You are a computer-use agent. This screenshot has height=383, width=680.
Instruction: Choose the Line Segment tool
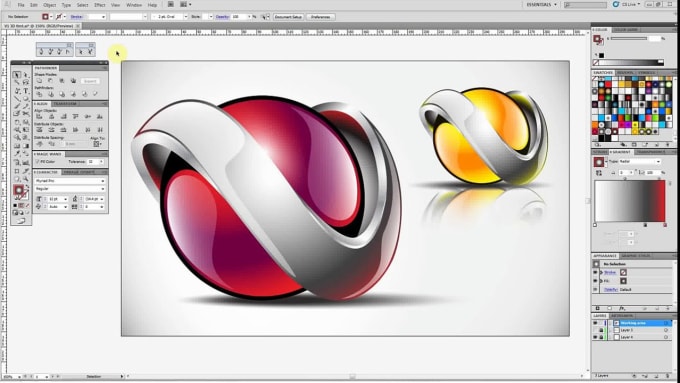tap(16, 99)
